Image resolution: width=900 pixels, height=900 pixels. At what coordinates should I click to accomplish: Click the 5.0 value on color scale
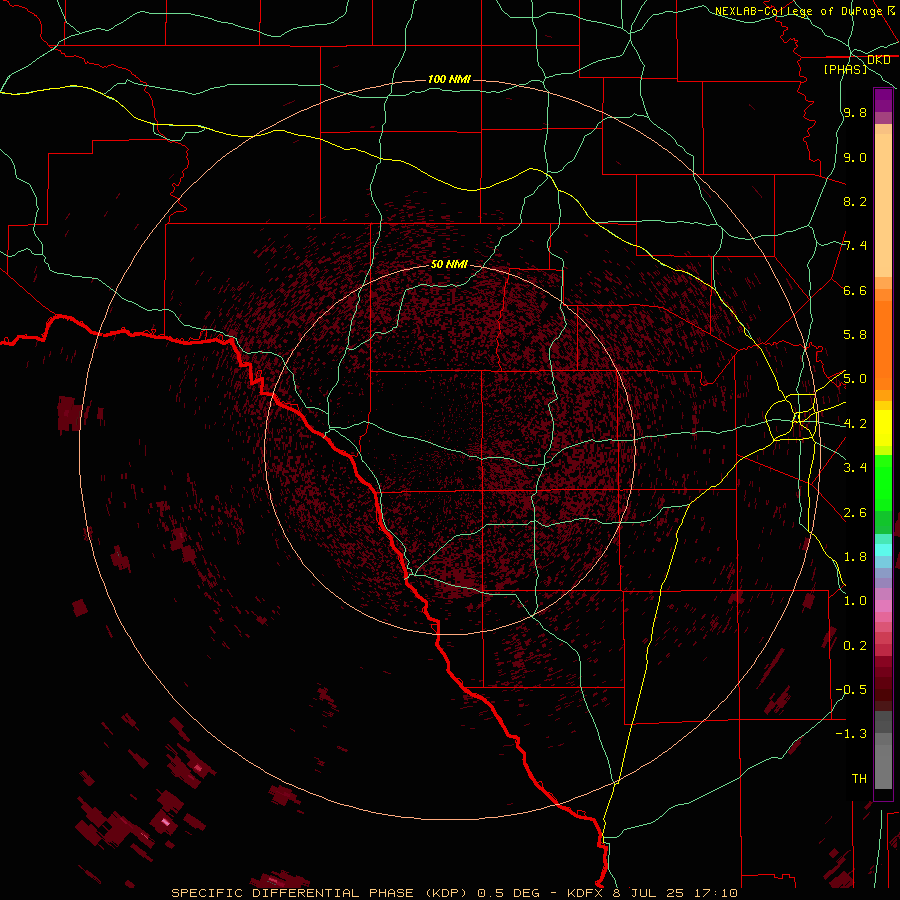pos(855,379)
